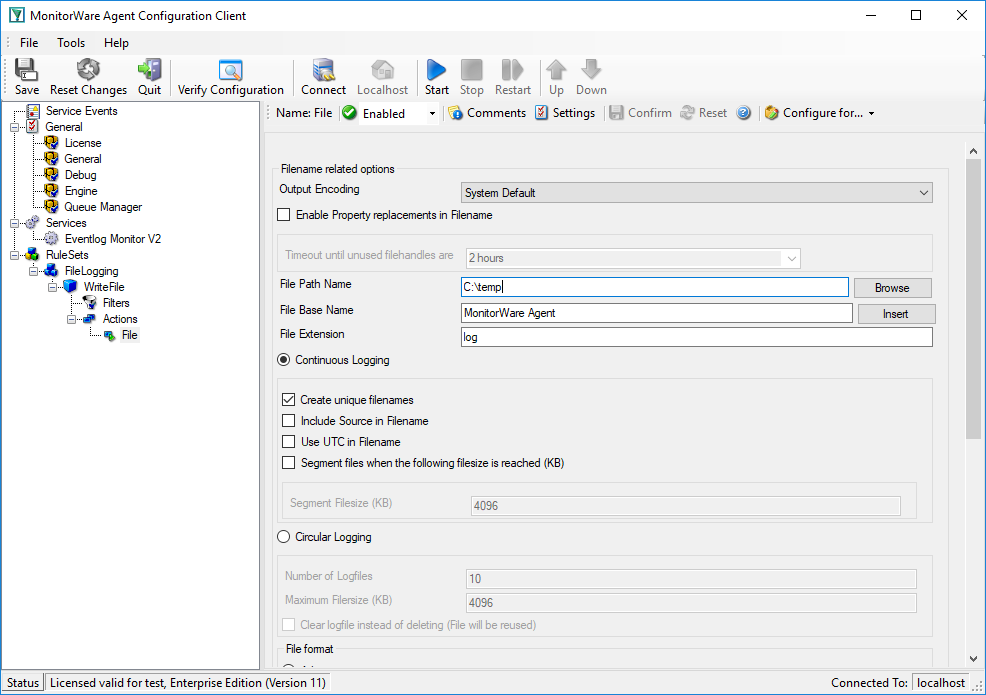
Task: Open the Help menu
Action: [x=116, y=43]
